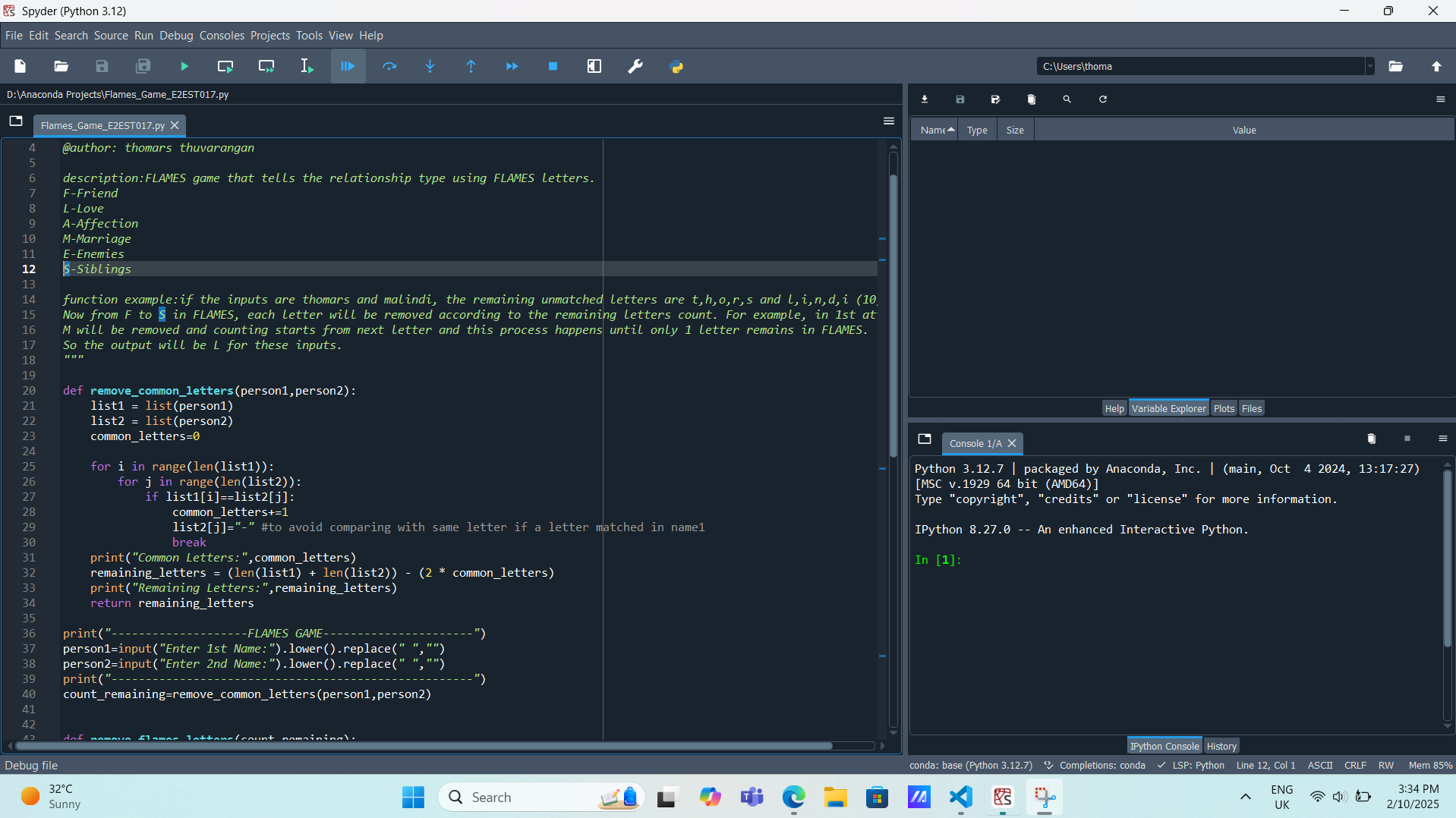
Task: Click conda base Python 3.12.7 status
Action: click(971, 766)
